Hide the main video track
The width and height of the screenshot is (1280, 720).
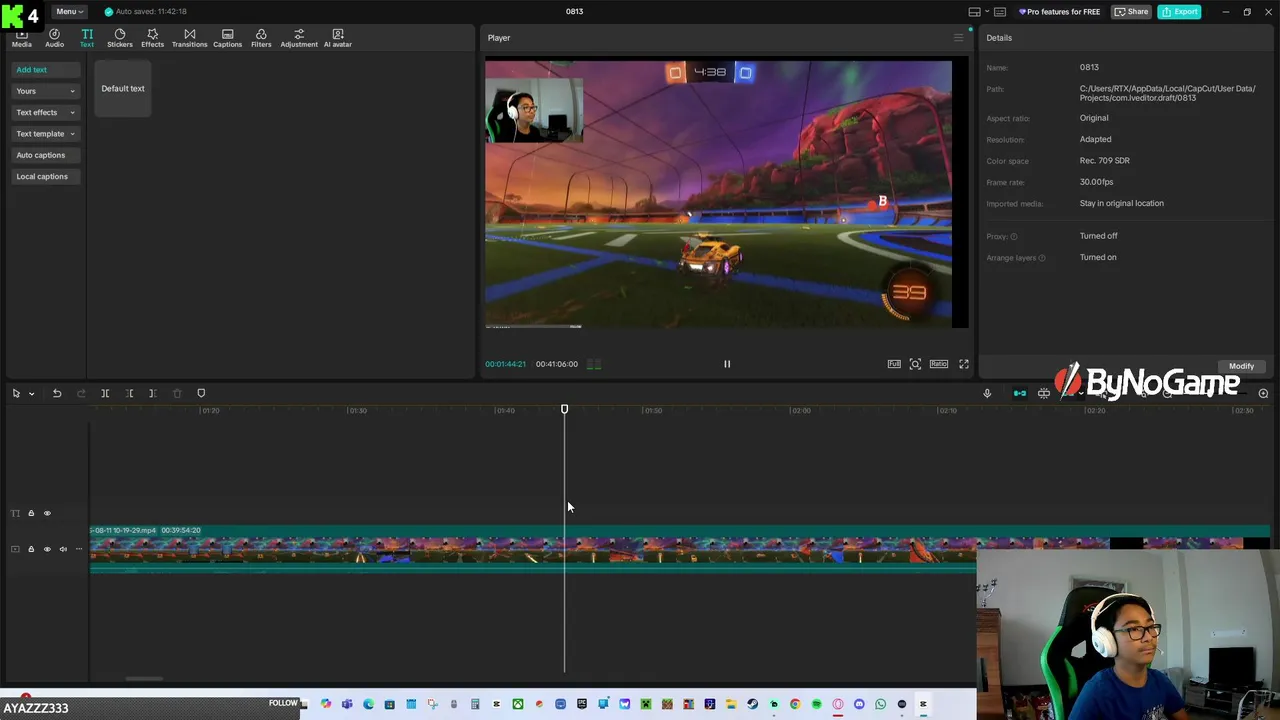[x=47, y=549]
